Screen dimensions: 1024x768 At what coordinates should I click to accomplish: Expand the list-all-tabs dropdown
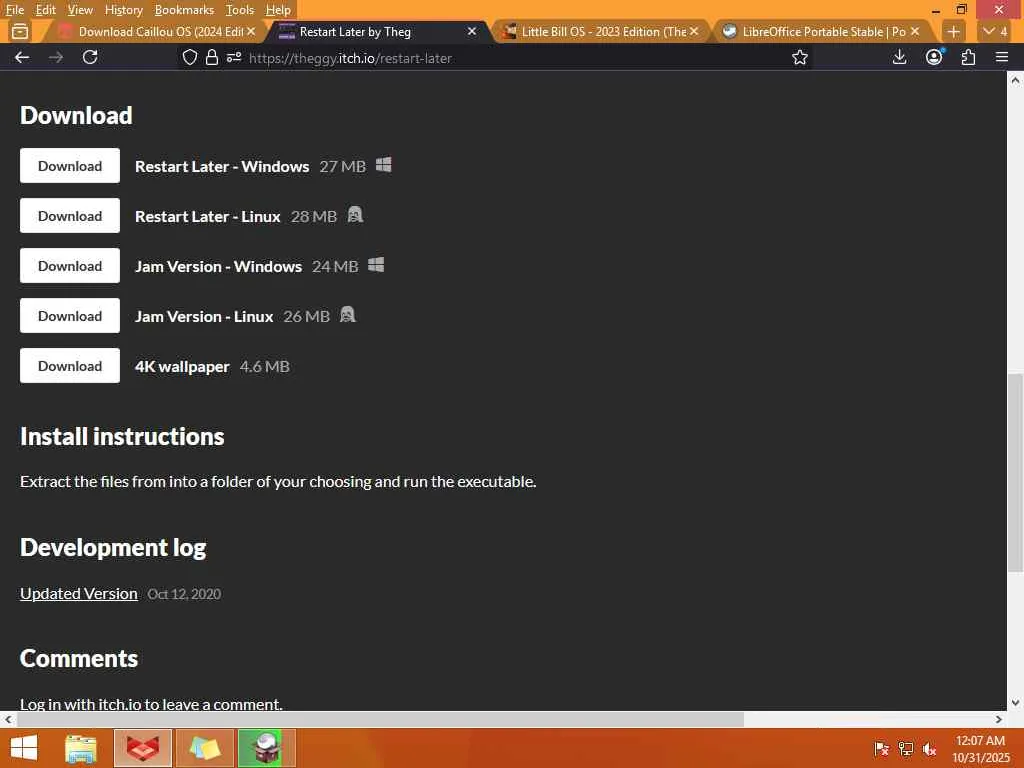996,31
